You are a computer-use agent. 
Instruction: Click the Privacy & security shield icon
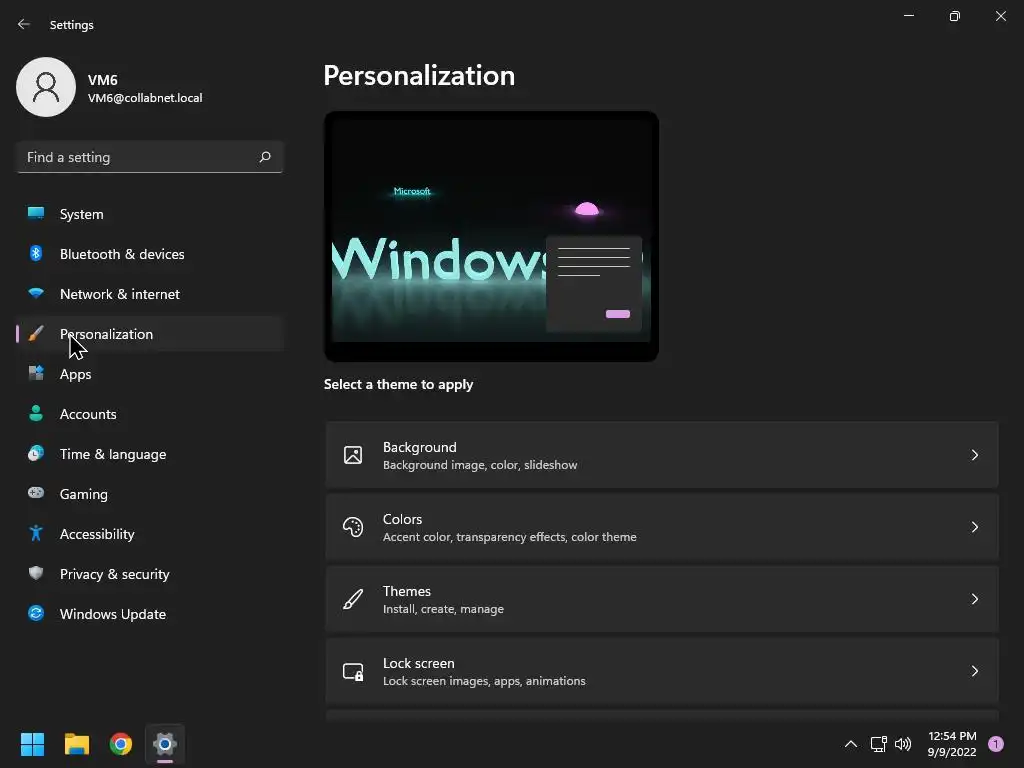[x=36, y=573]
